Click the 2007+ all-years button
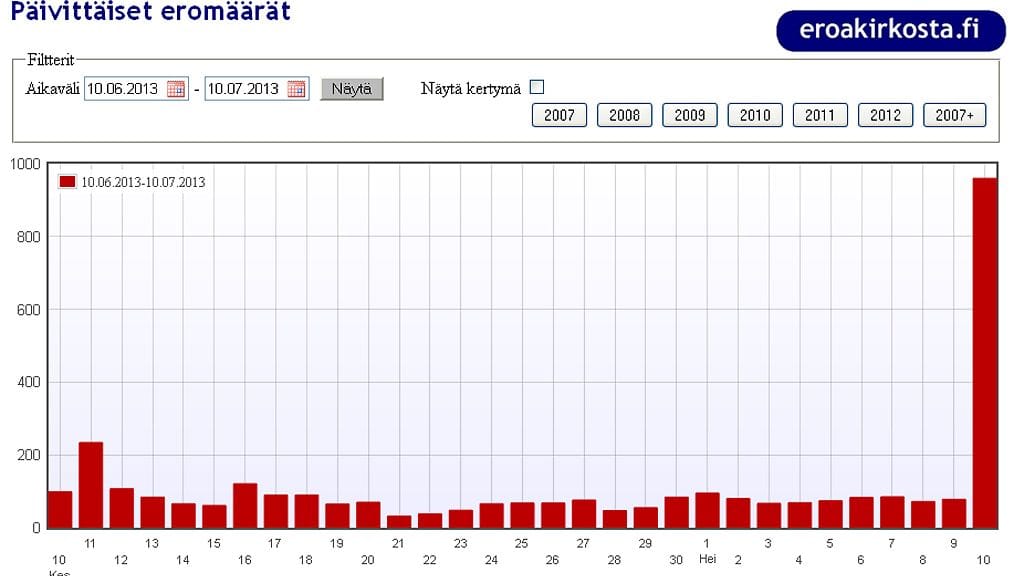This screenshot has height=576, width=1024. (954, 115)
